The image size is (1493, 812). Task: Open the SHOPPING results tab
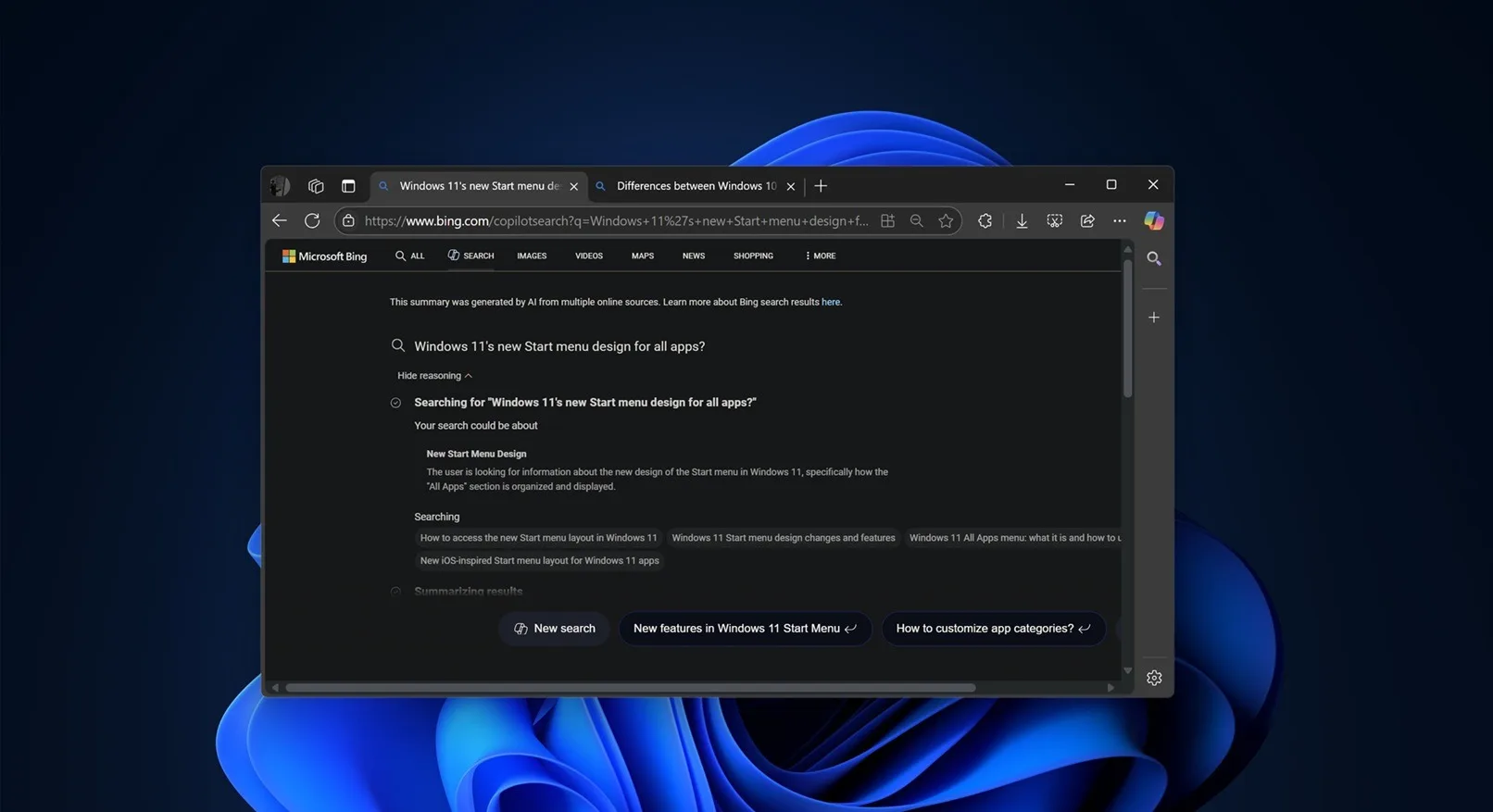pyautogui.click(x=753, y=256)
